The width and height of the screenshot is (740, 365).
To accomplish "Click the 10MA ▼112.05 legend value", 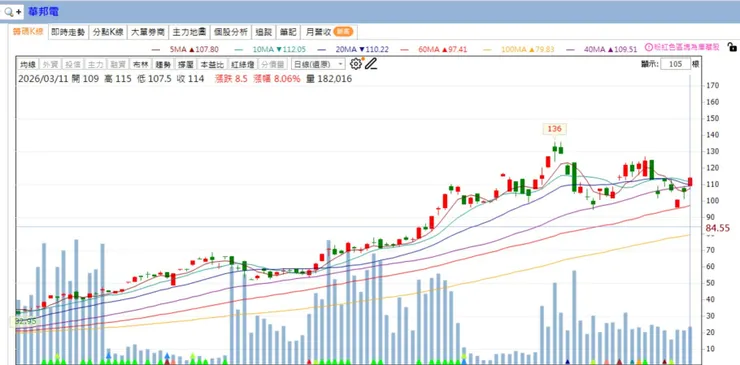I will click(x=279, y=49).
